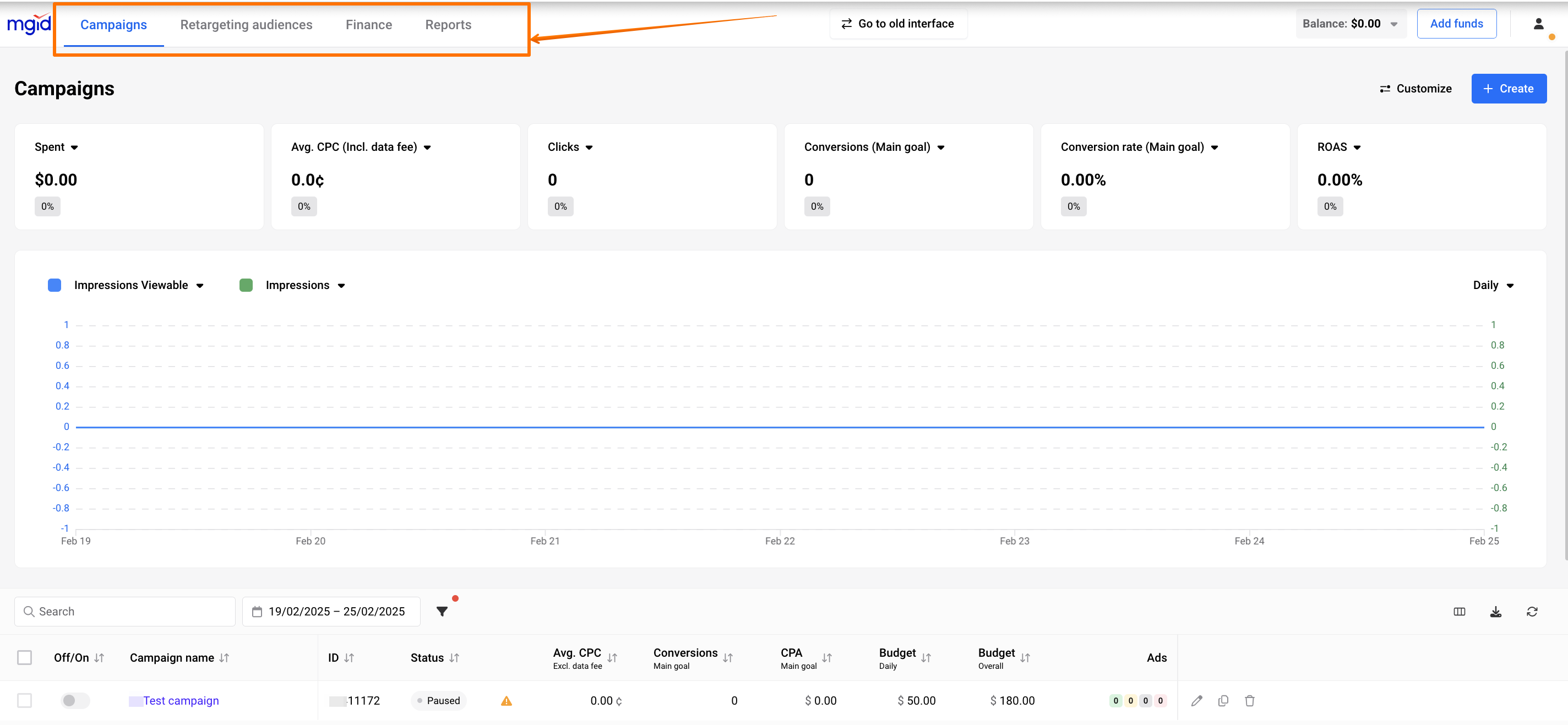Delete Test campaign with trash icon
This screenshot has width=1568, height=725.
tap(1250, 700)
